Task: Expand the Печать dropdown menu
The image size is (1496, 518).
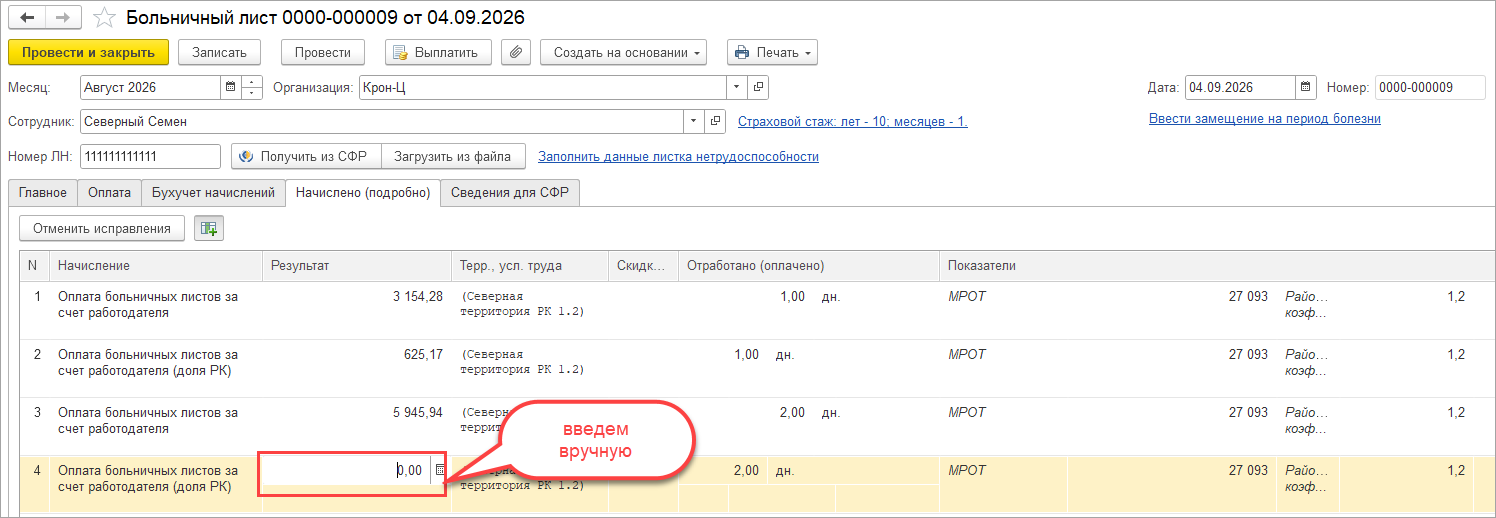Action: coord(772,52)
